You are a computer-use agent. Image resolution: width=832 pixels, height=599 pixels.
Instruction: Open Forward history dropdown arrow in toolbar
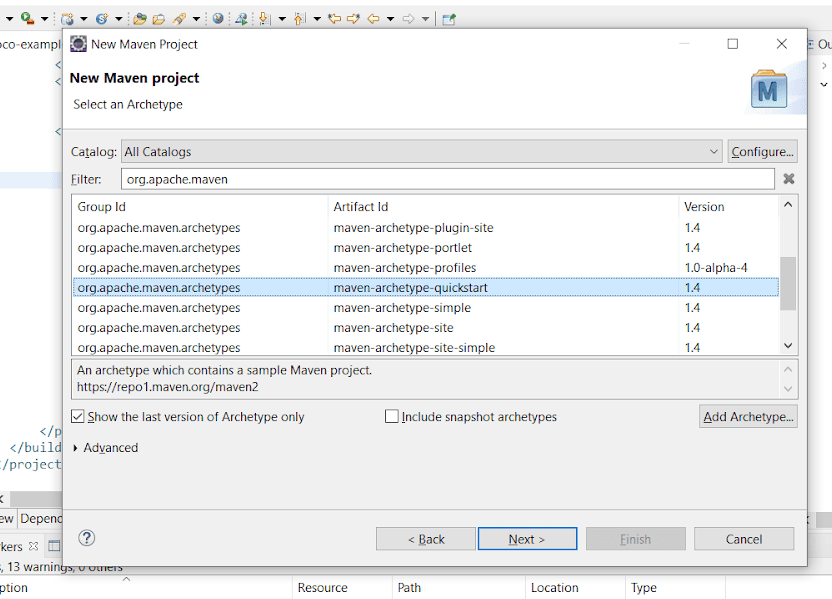click(426, 19)
